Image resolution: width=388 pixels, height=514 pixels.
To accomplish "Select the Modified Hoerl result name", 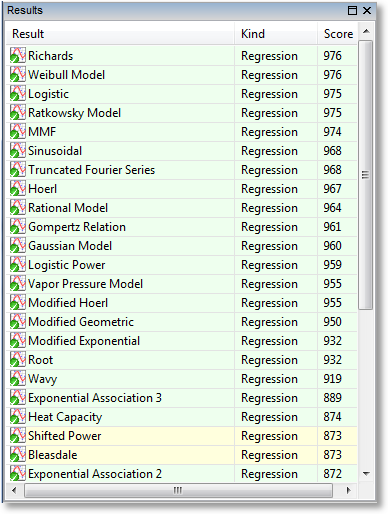I will pyautogui.click(x=68, y=303).
